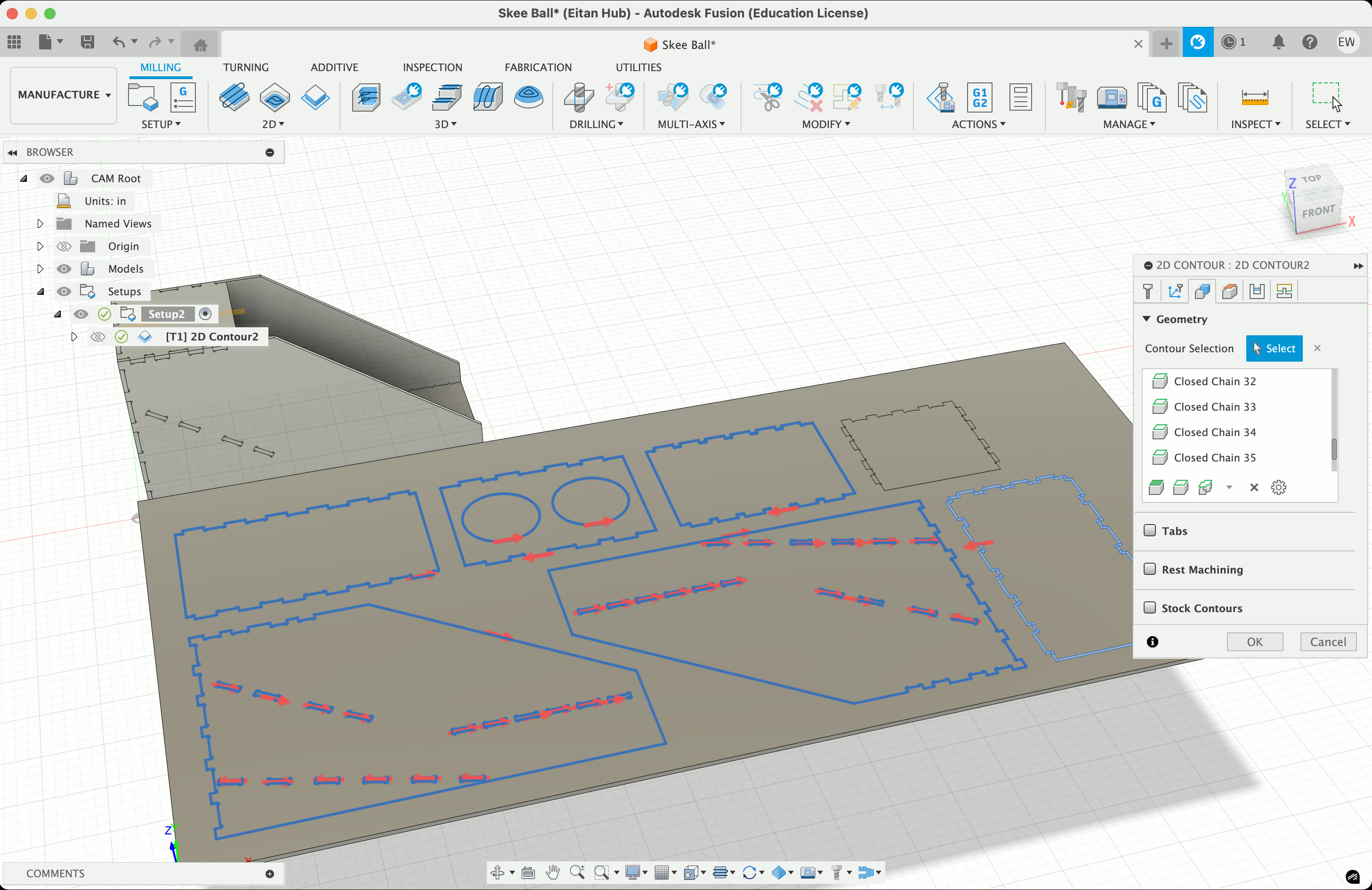1372x890 pixels.
Task: Open the INSPECTION tab
Action: [x=432, y=67]
